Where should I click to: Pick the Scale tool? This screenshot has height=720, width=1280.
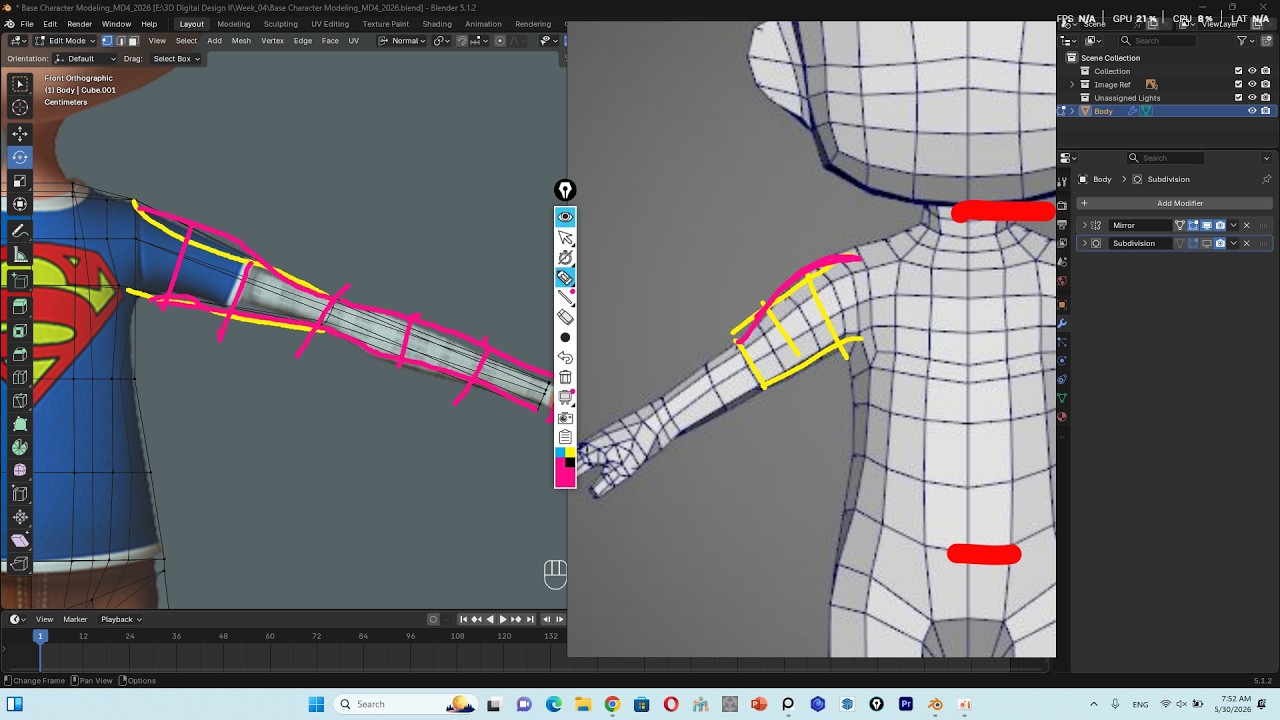click(20, 181)
